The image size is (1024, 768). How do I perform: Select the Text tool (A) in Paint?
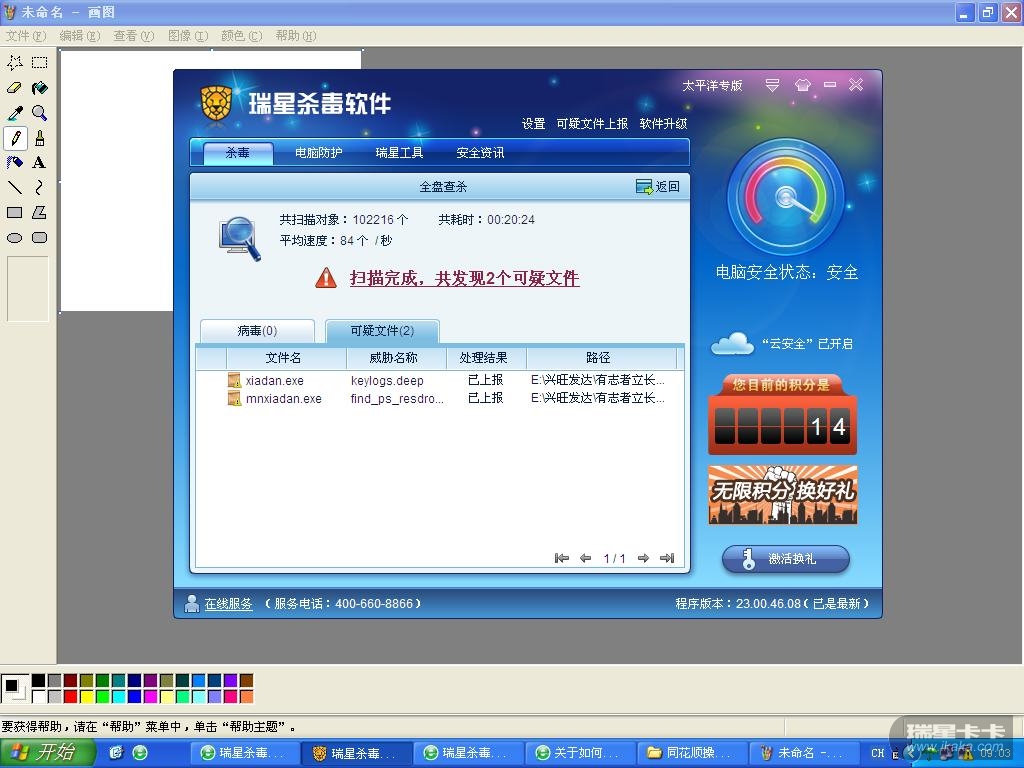pos(39,163)
